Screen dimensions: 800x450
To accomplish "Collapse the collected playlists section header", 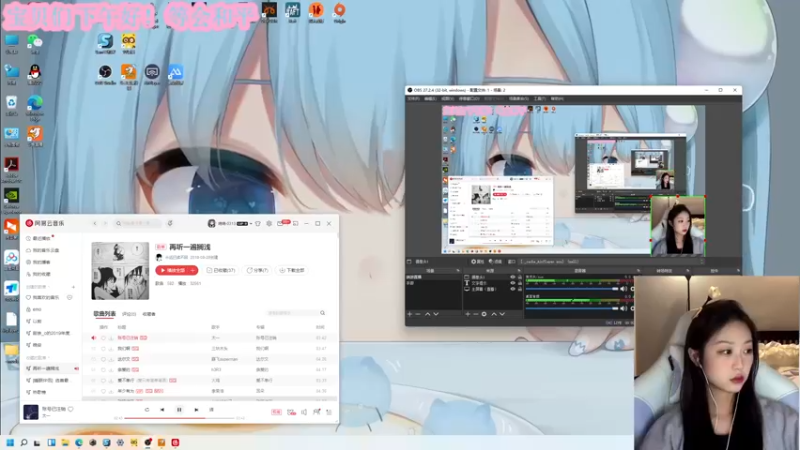I will pyautogui.click(x=37, y=358).
